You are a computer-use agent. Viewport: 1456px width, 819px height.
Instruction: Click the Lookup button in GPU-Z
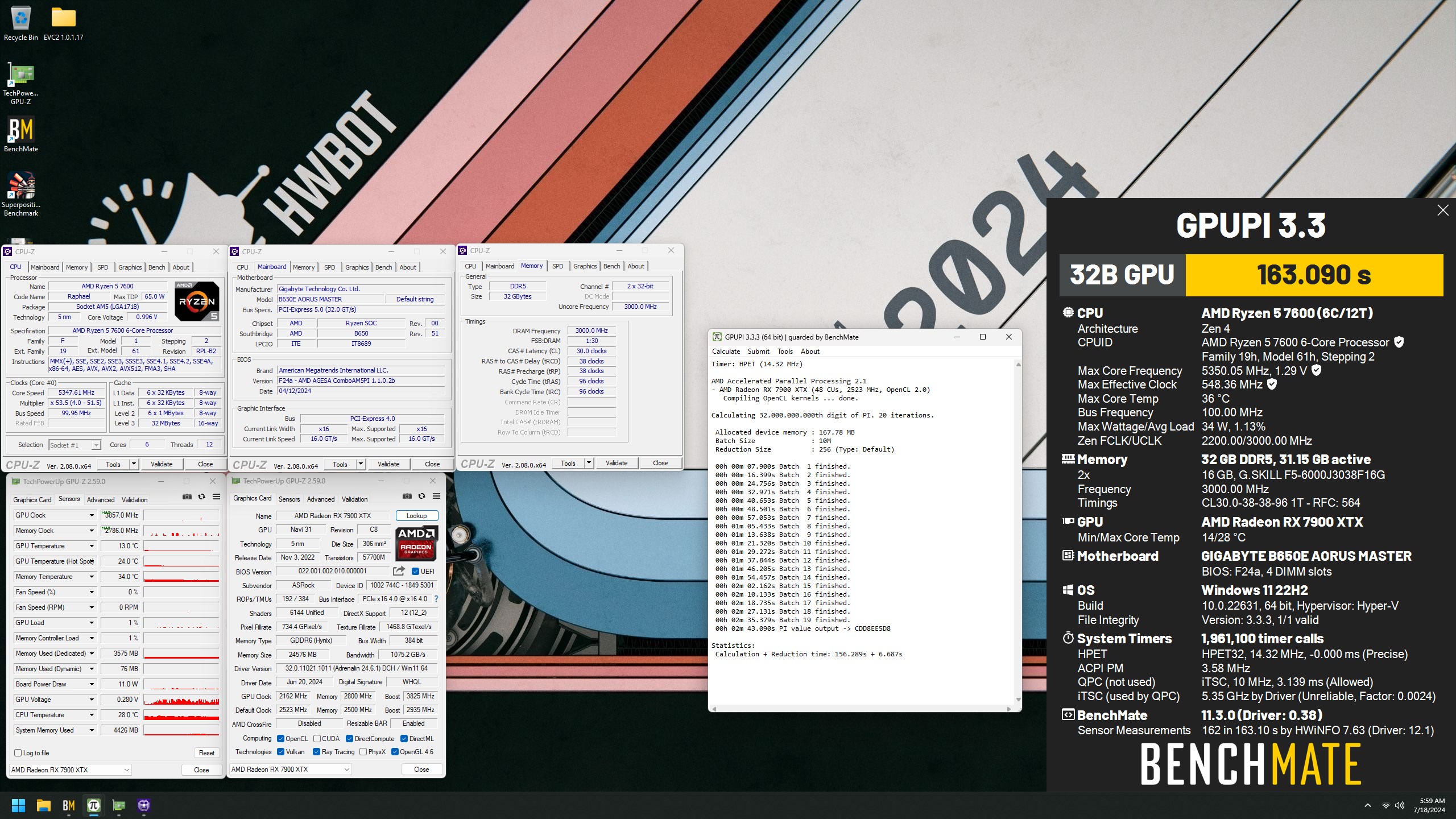click(x=416, y=516)
